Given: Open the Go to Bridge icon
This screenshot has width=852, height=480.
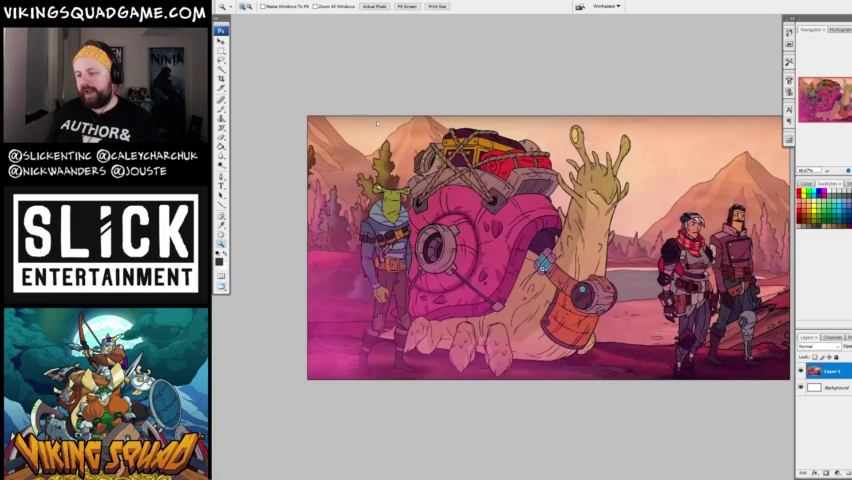Looking at the screenshot, I should tap(580, 7).
